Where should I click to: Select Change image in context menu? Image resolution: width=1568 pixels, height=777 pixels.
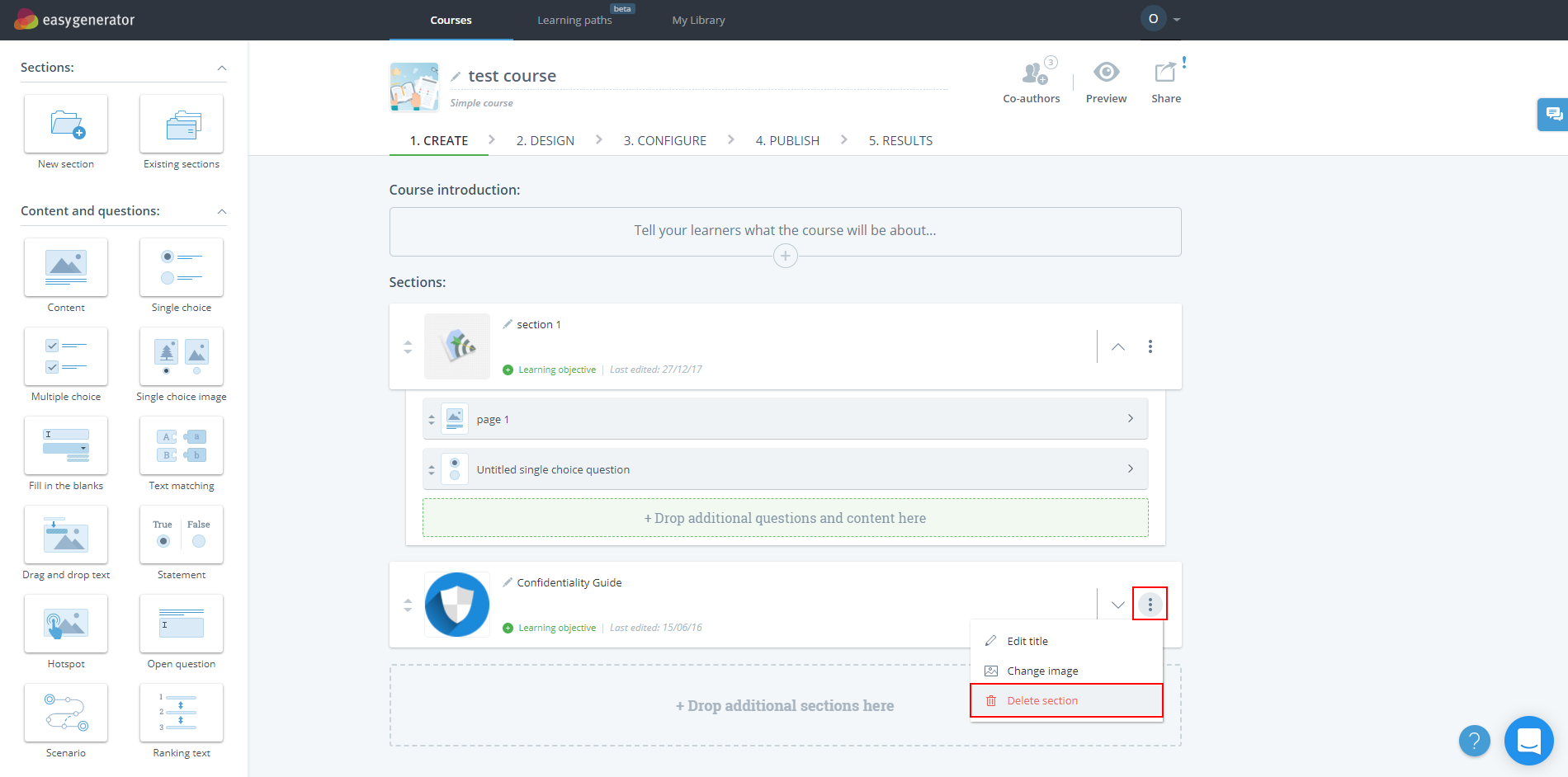coord(1041,671)
